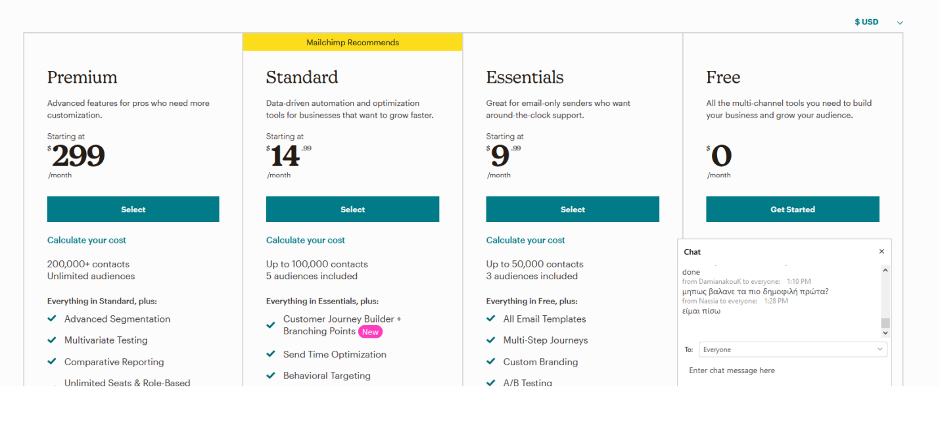This screenshot has width=940, height=428.
Task: Open Calculate your cost under Premium
Action: point(86,240)
